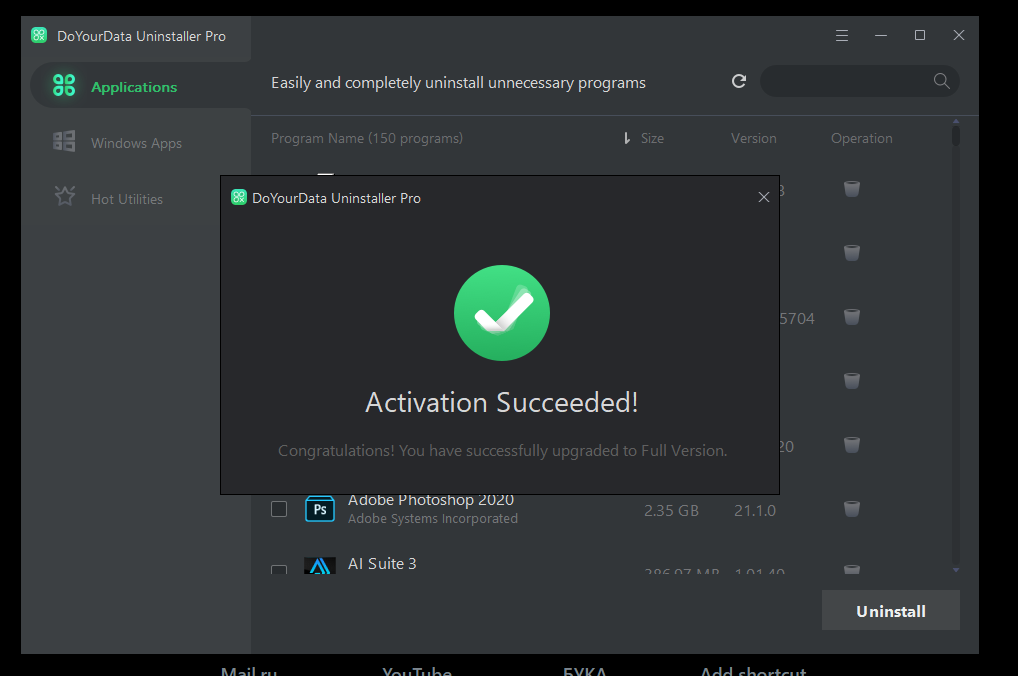Minimize the Uninstaller Pro window
Viewport: 1018px width, 676px height.
pyautogui.click(x=880, y=36)
